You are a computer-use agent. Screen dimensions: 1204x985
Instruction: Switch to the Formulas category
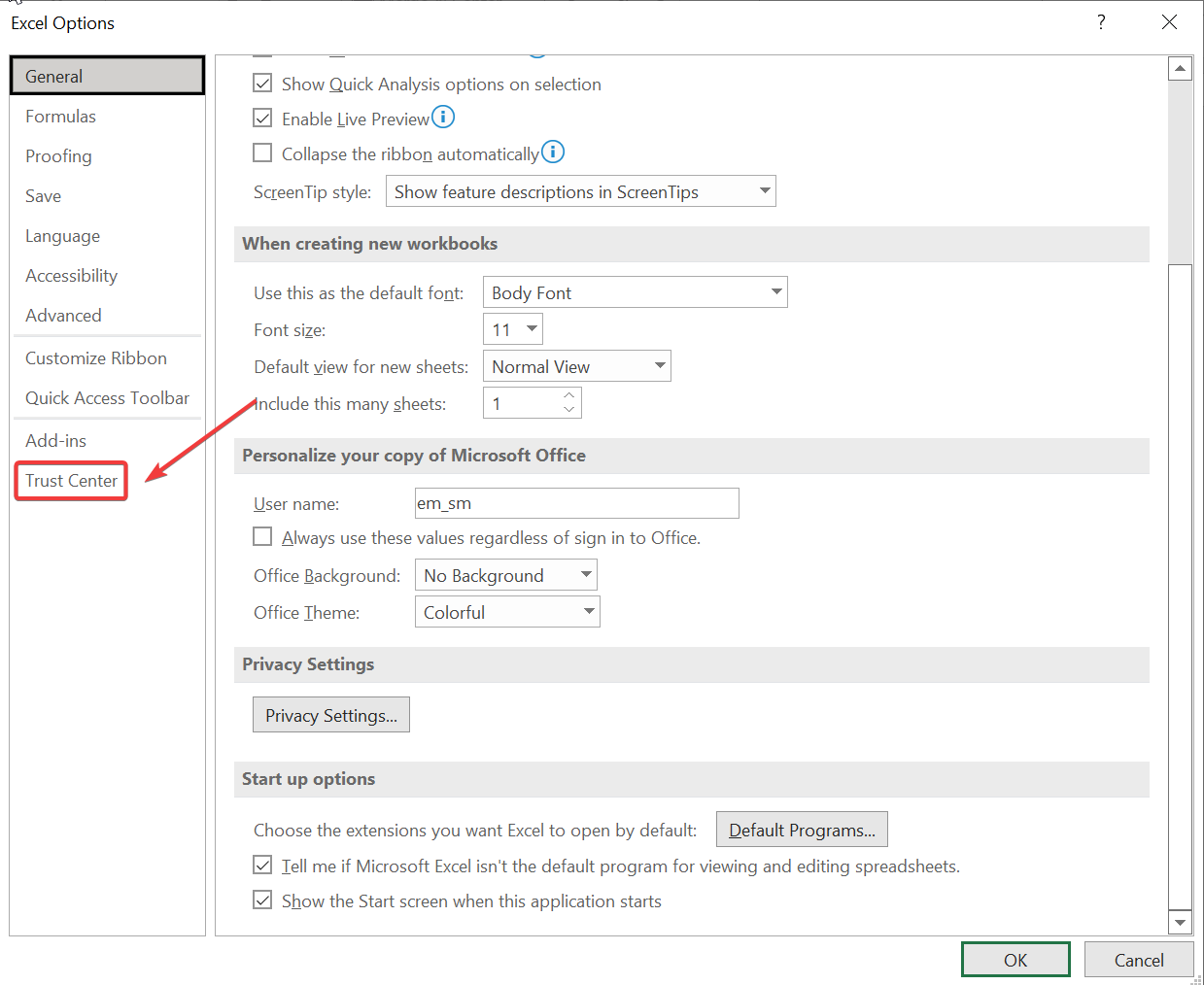coord(60,117)
